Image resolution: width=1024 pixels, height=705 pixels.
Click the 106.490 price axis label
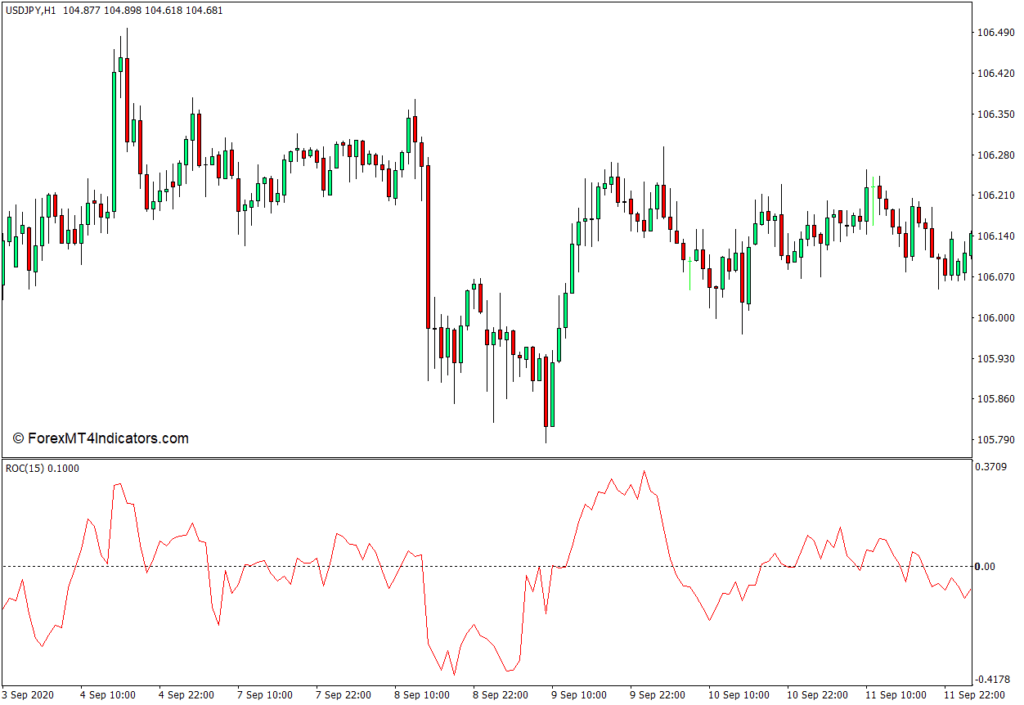tap(993, 33)
